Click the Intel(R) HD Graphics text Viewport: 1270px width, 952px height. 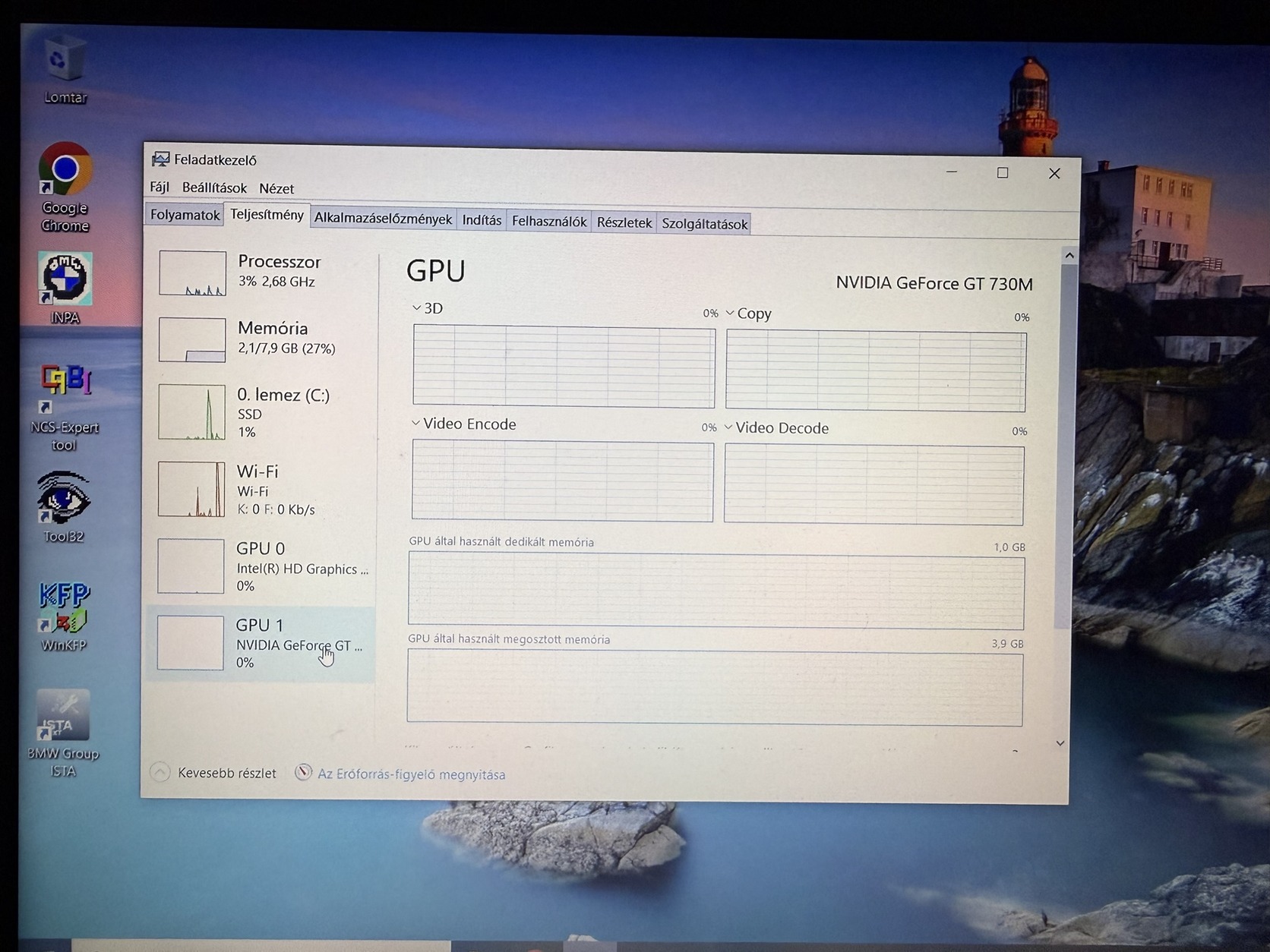pos(302,569)
